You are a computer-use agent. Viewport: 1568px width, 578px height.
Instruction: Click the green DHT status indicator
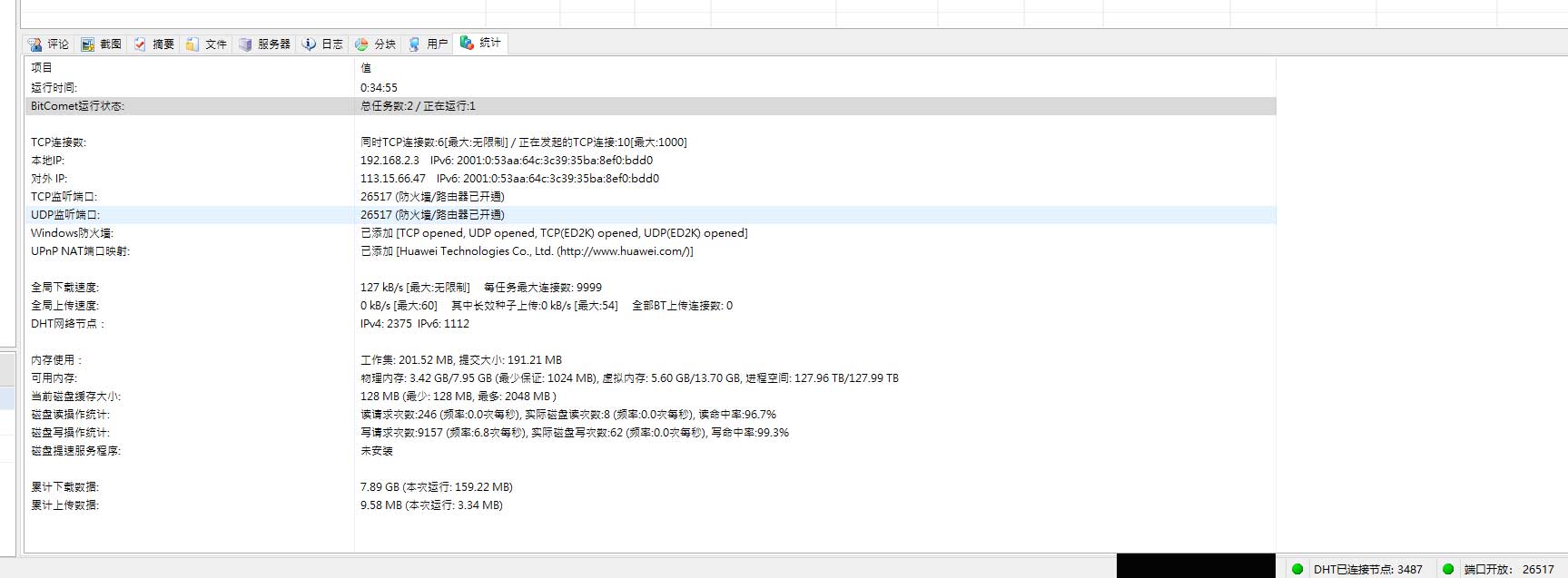pyautogui.click(x=1297, y=569)
